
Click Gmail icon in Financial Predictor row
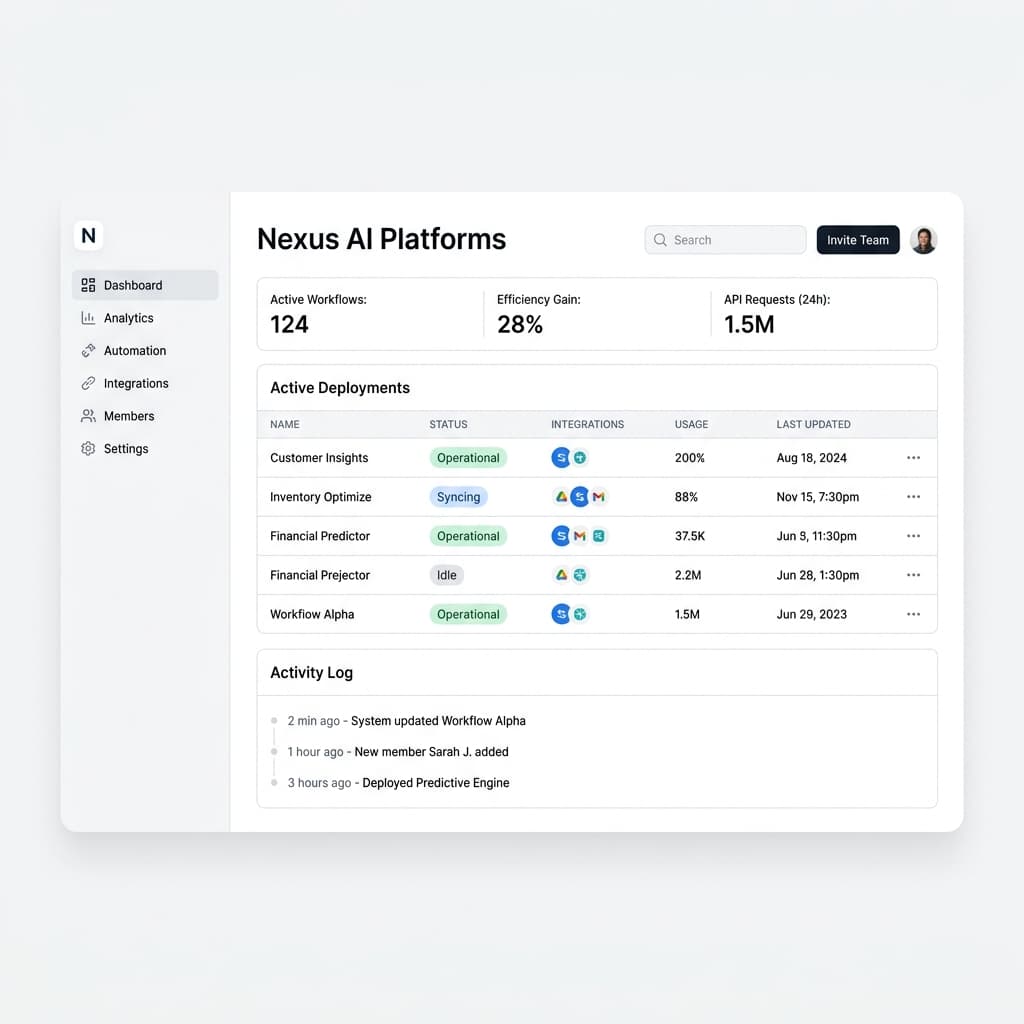tap(579, 536)
